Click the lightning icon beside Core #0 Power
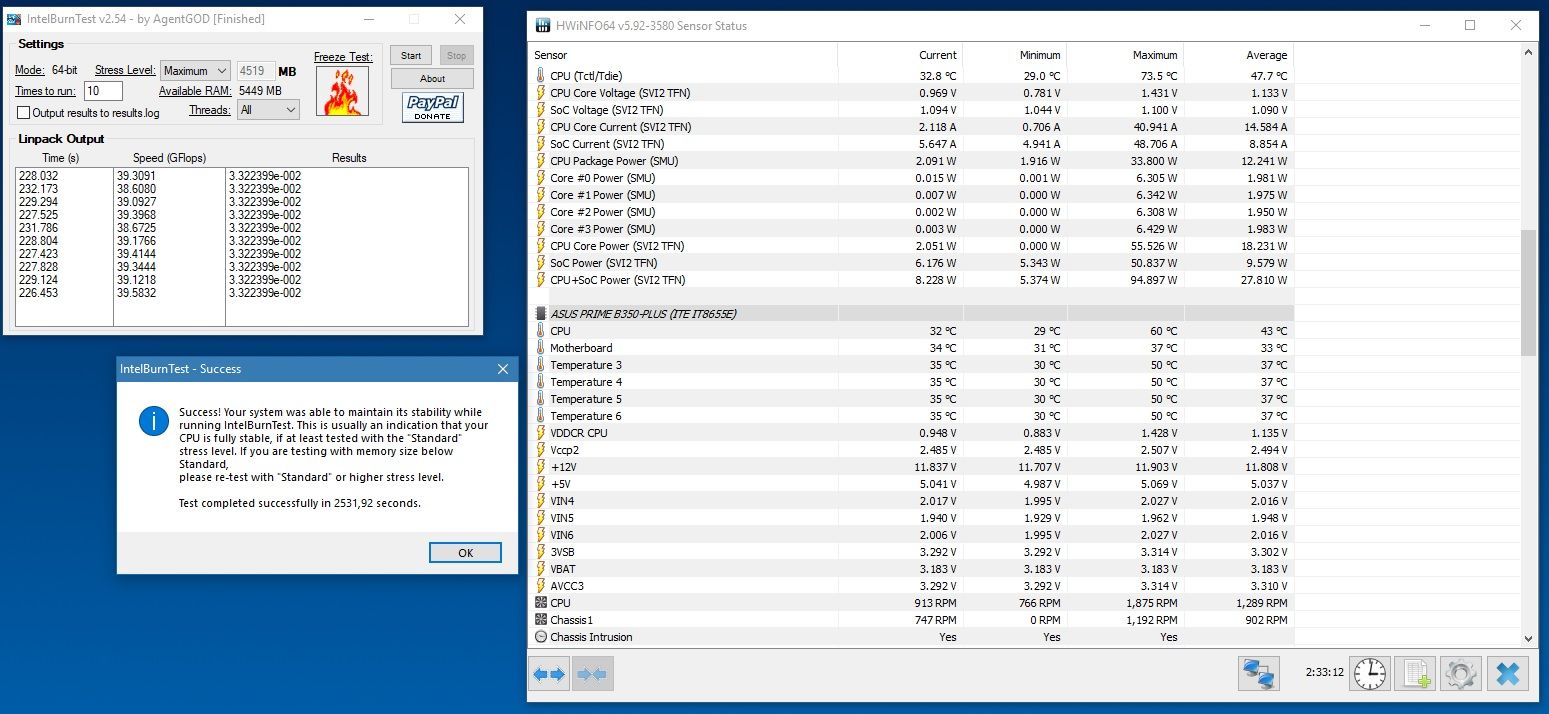Viewport: 1549px width, 714px height. pos(541,178)
